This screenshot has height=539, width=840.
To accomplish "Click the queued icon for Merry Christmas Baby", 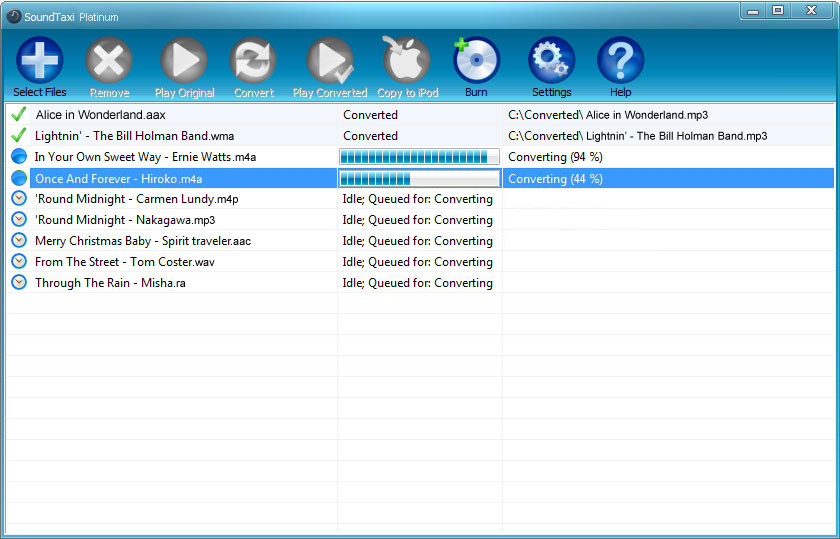I will point(19,240).
